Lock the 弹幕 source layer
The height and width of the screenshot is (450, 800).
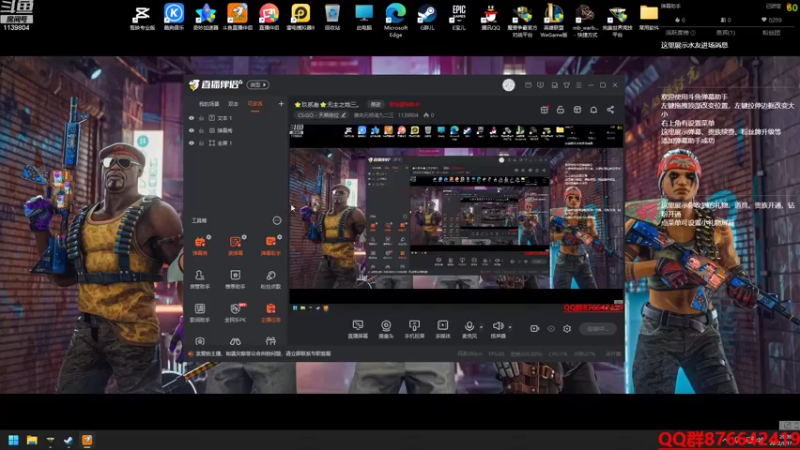pos(202,131)
